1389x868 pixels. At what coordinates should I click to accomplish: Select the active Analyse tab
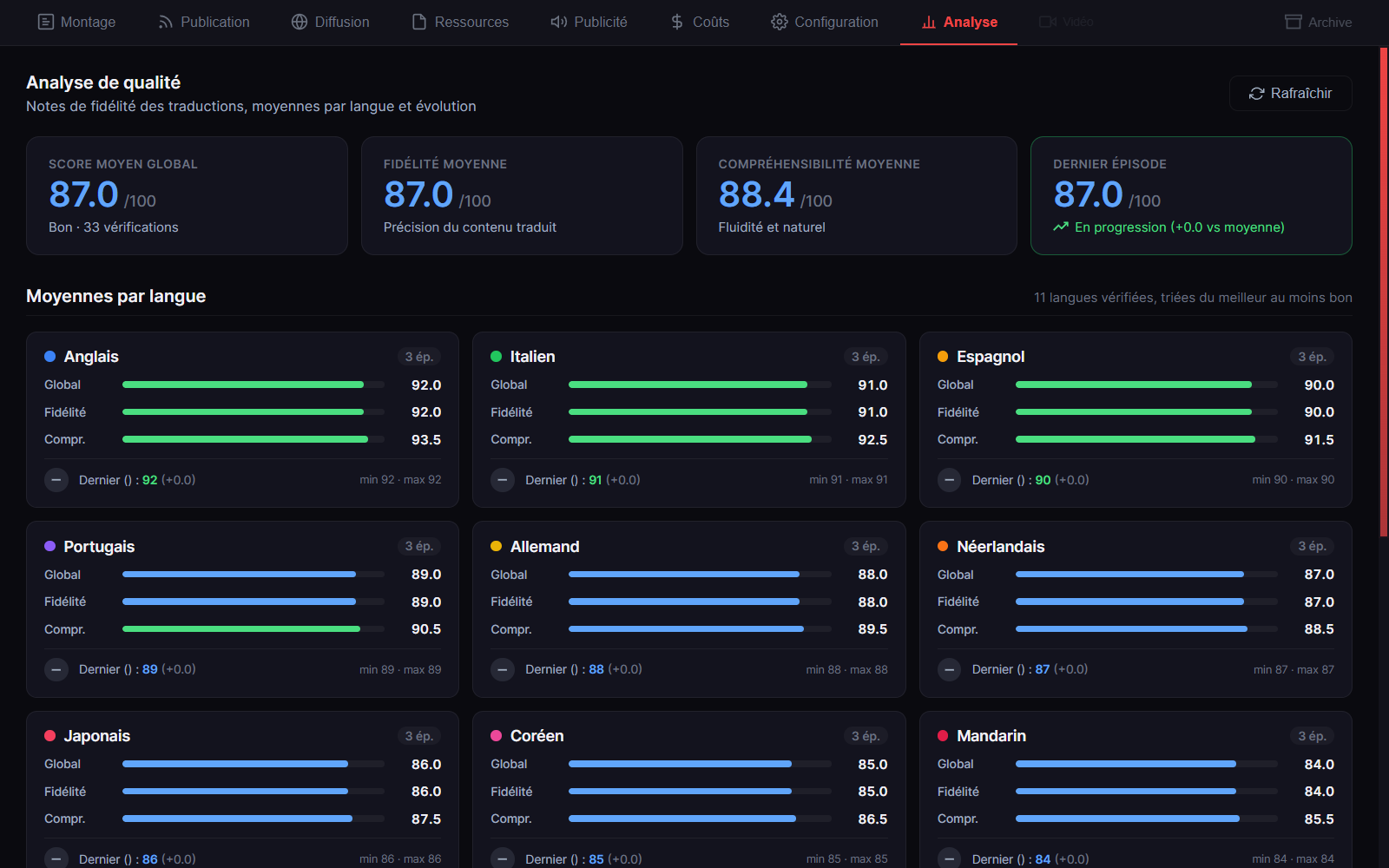[x=959, y=22]
